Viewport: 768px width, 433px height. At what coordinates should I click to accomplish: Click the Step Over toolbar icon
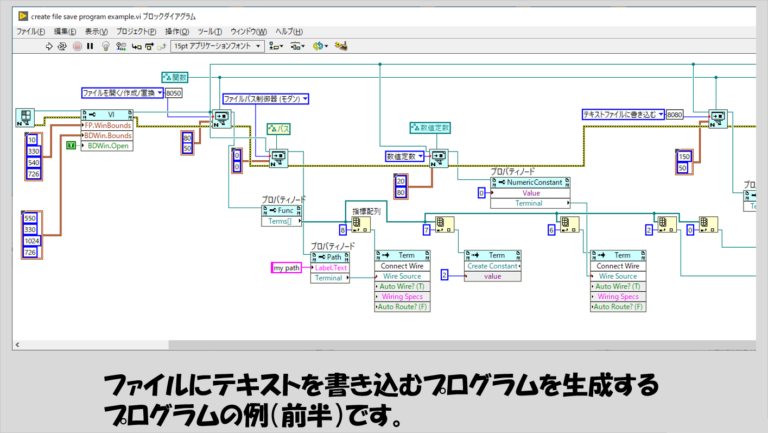pos(149,47)
